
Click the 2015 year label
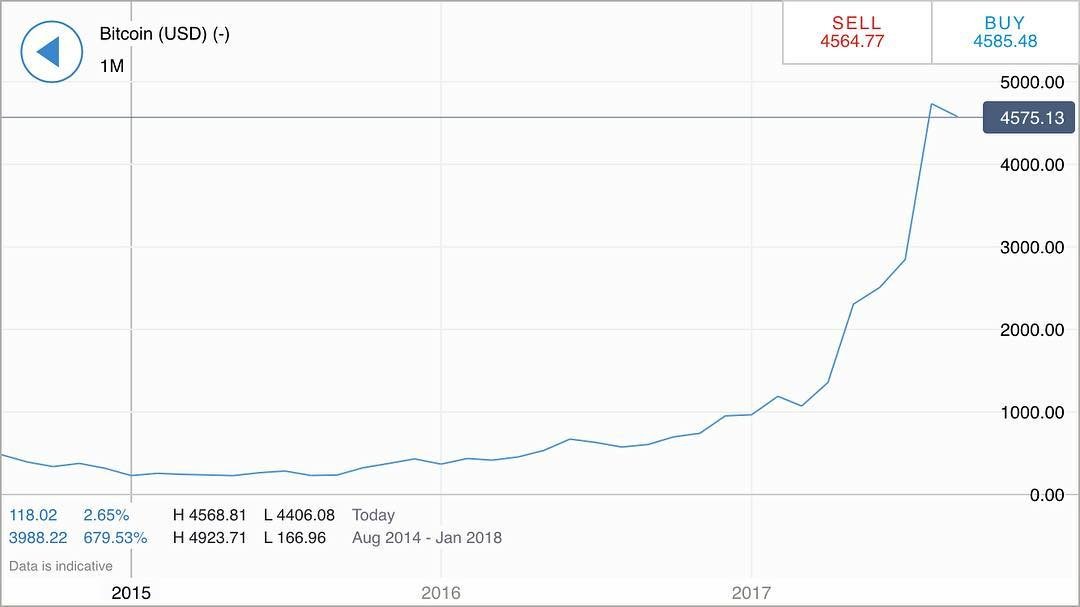pos(131,593)
